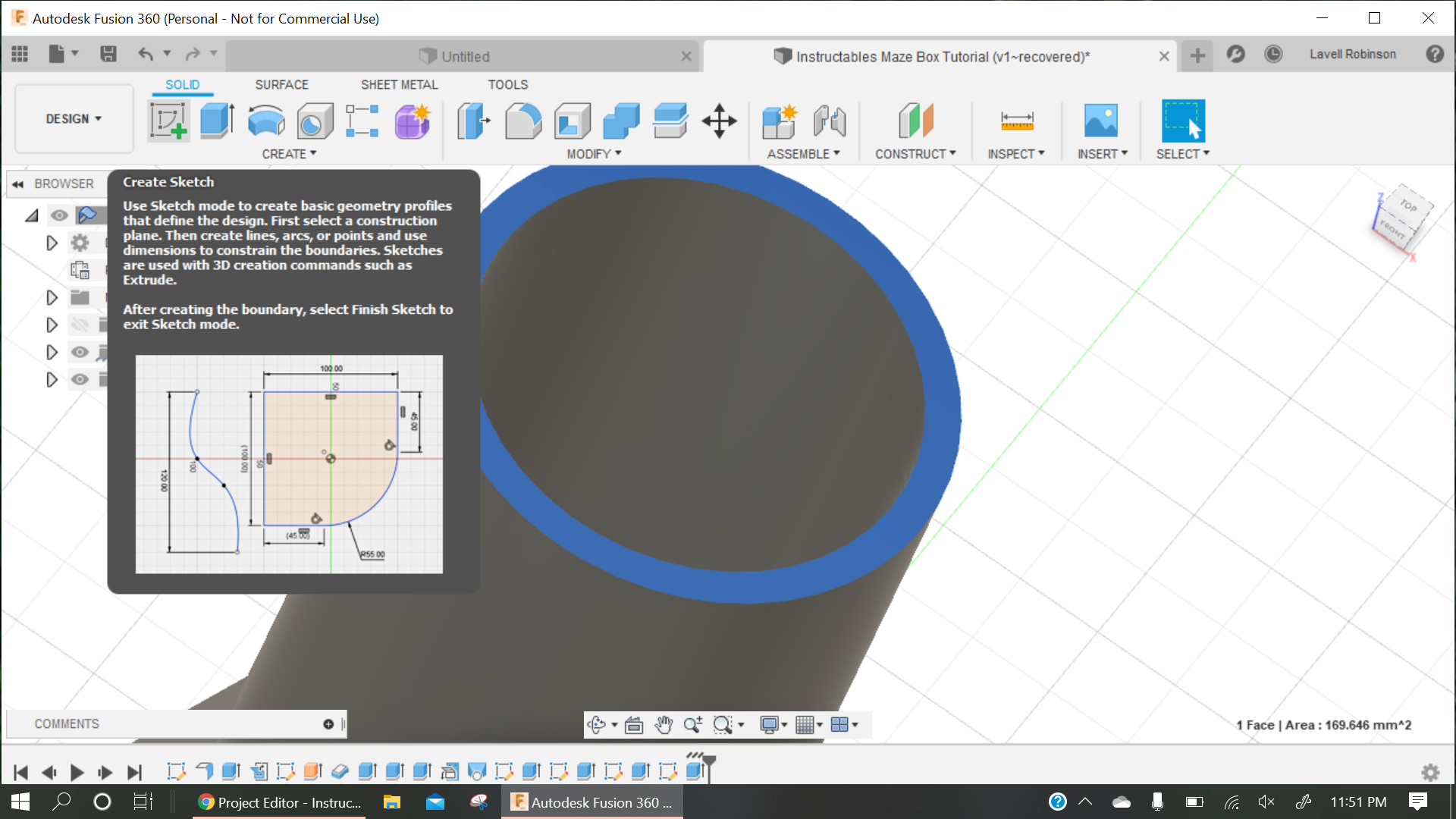Open the Create Form tool
This screenshot has height=819, width=1456.
pos(413,121)
